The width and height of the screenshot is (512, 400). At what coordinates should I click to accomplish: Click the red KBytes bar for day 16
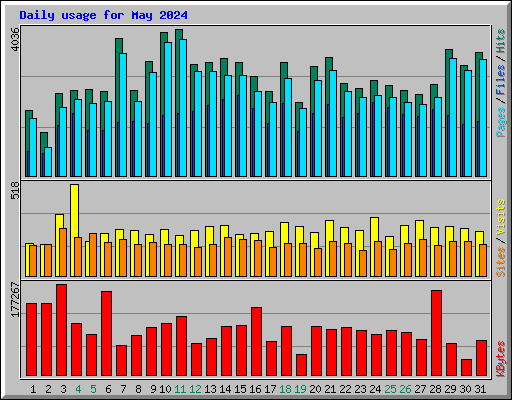coord(257,342)
